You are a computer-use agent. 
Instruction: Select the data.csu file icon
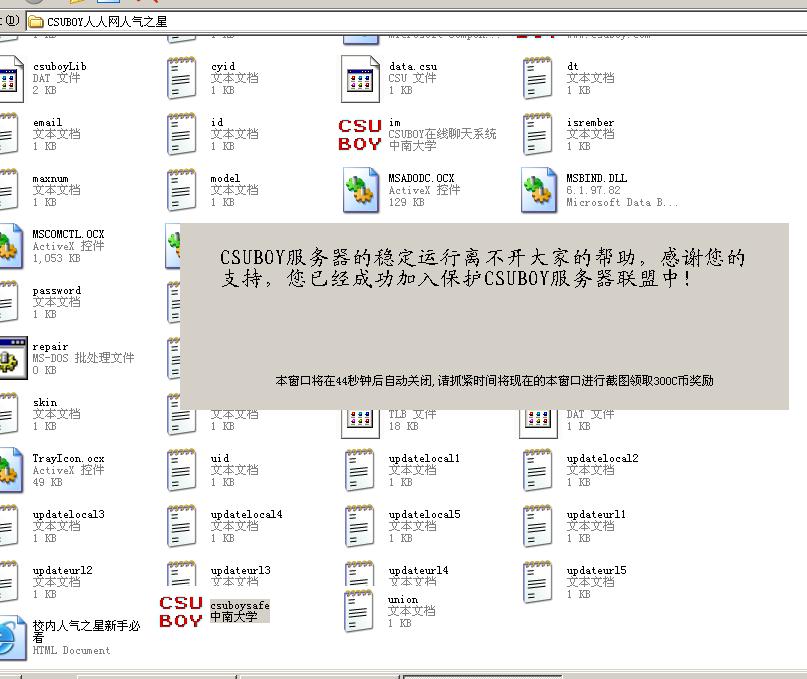pos(360,79)
